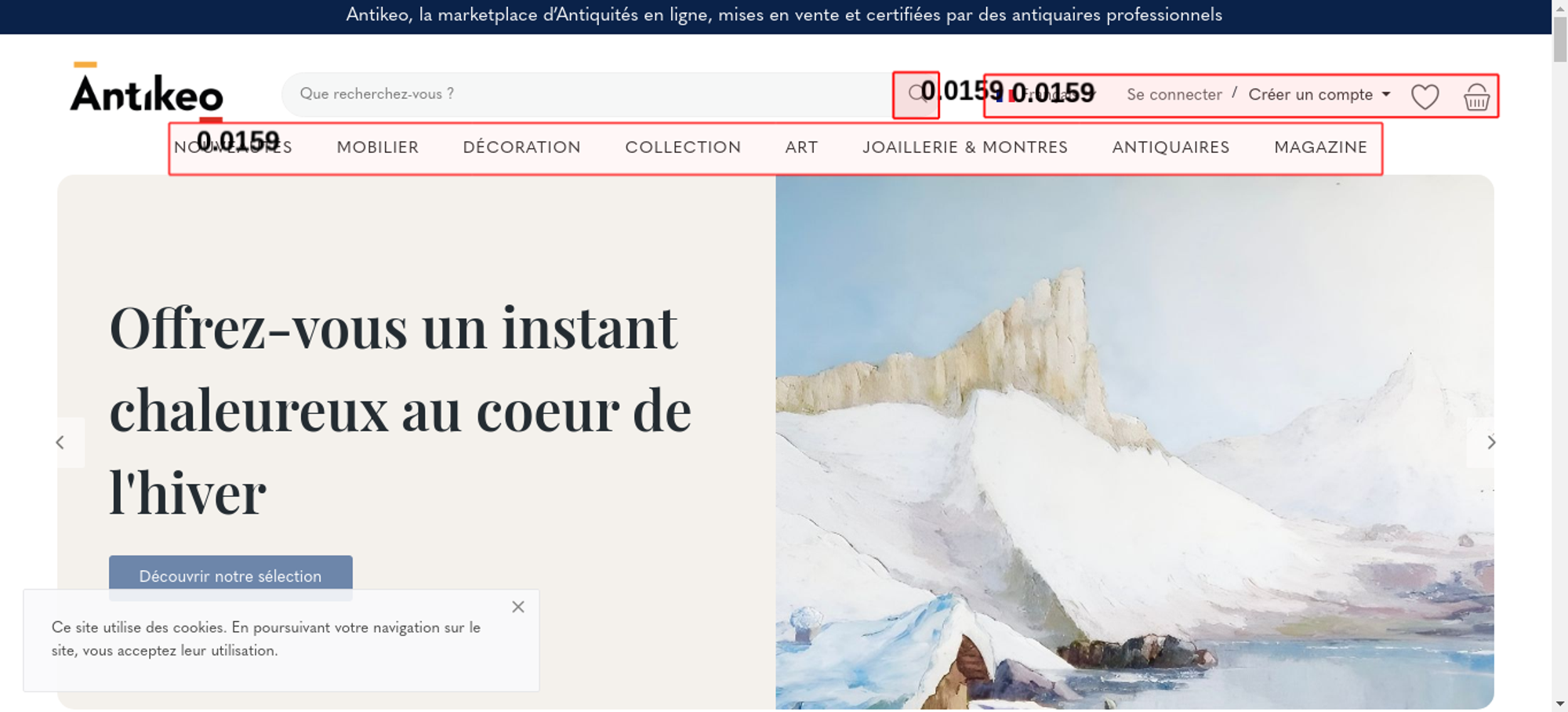Screen dimensions: 1568x712
Task: Click the search magnifier icon
Action: [916, 95]
